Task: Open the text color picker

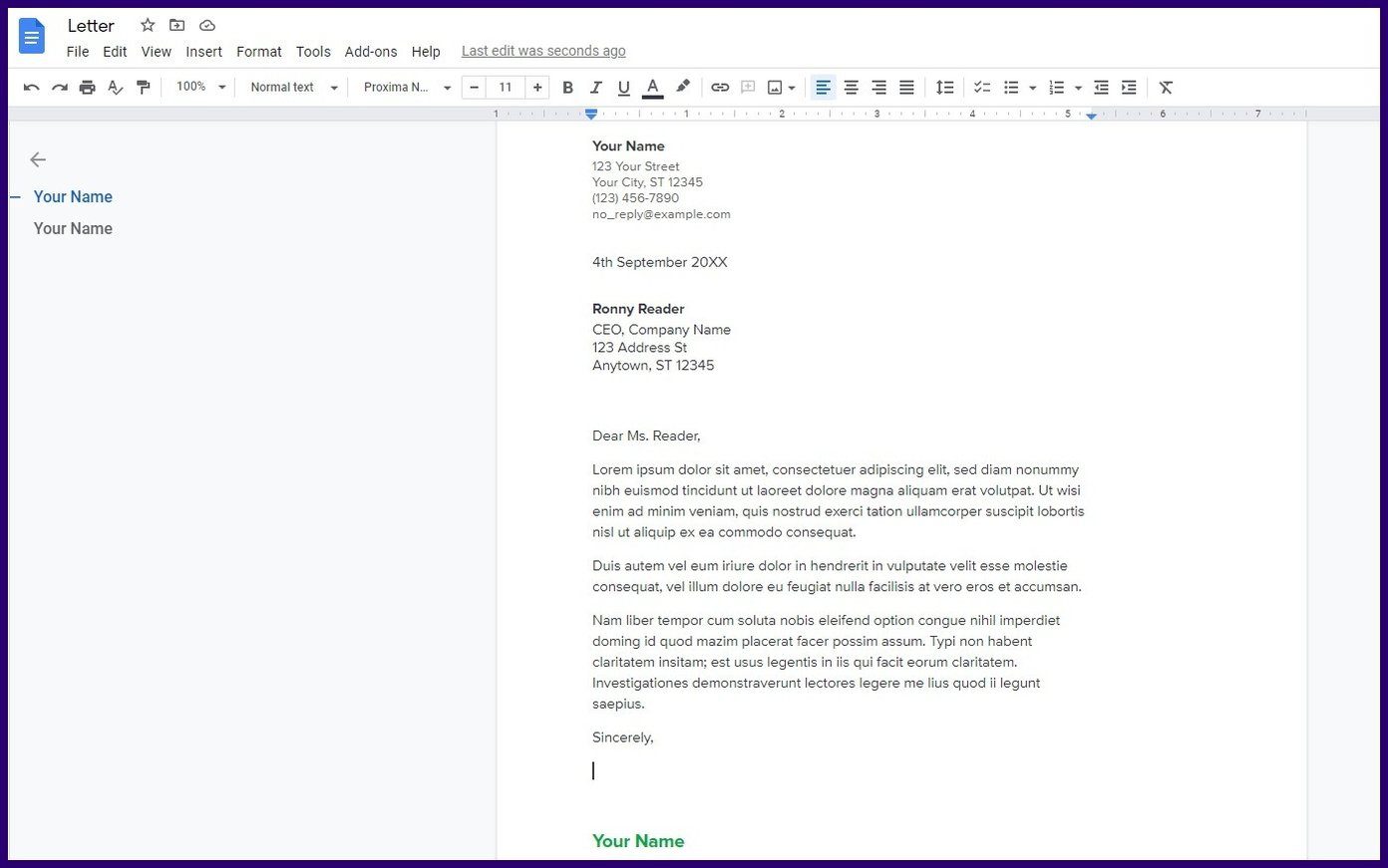Action: coord(652,88)
